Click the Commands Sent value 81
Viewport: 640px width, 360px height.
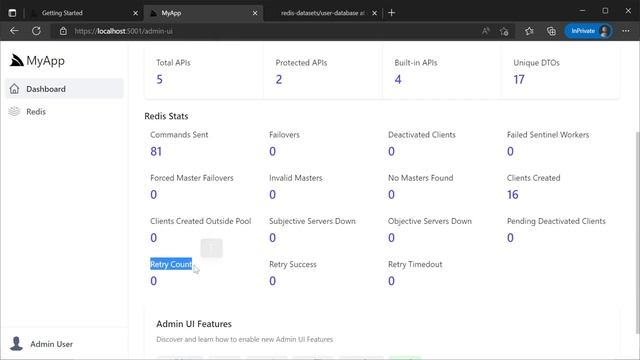point(156,151)
